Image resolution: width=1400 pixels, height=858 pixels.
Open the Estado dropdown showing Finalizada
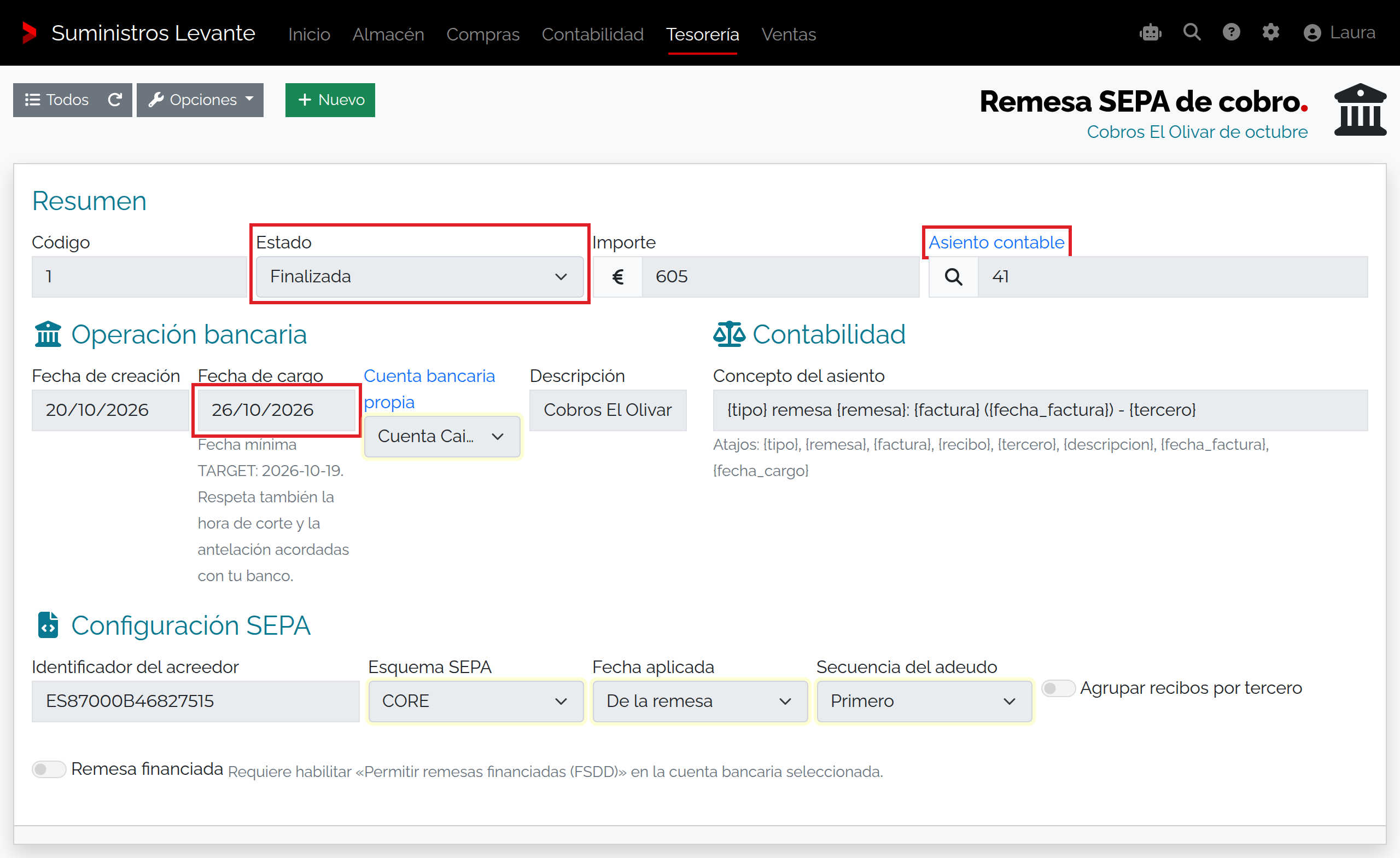[419, 277]
